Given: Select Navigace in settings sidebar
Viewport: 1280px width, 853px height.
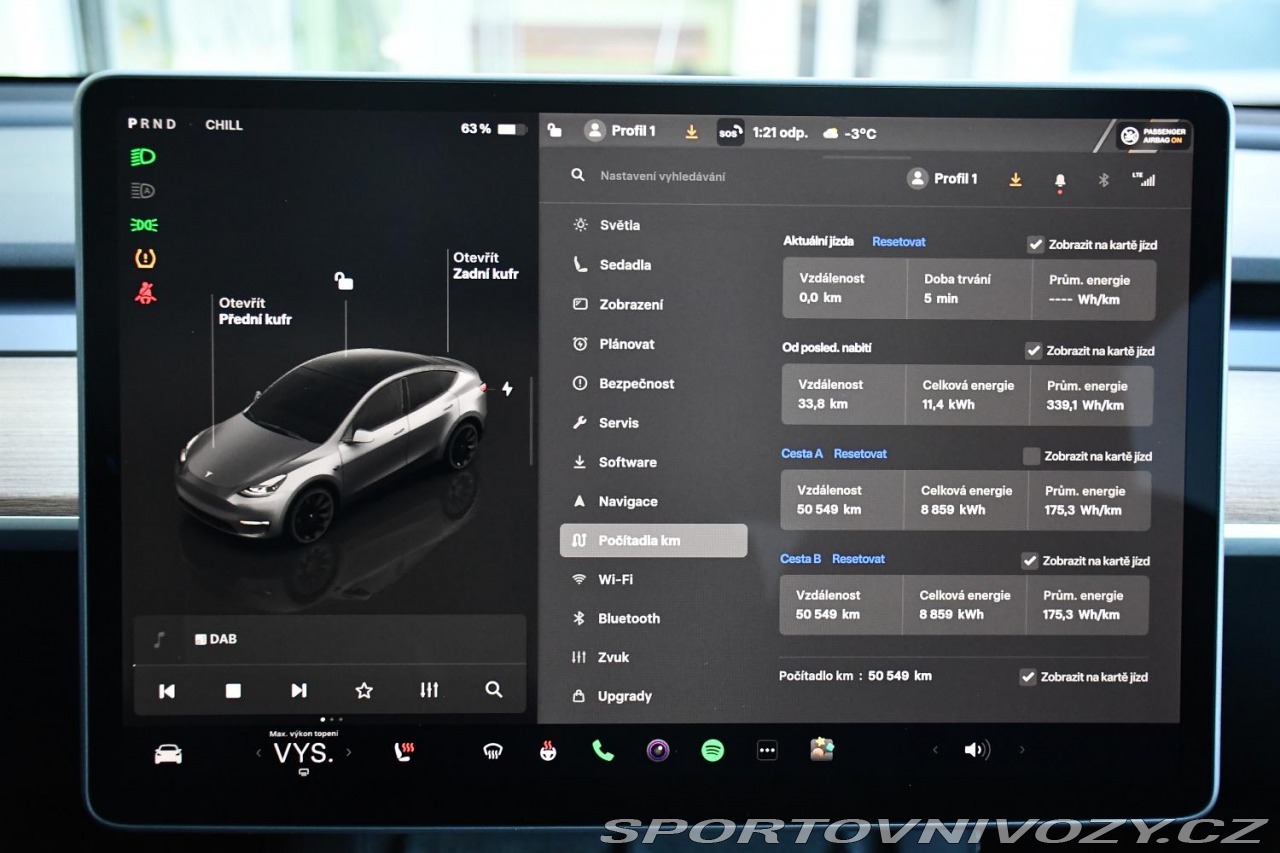Looking at the screenshot, I should [628, 501].
